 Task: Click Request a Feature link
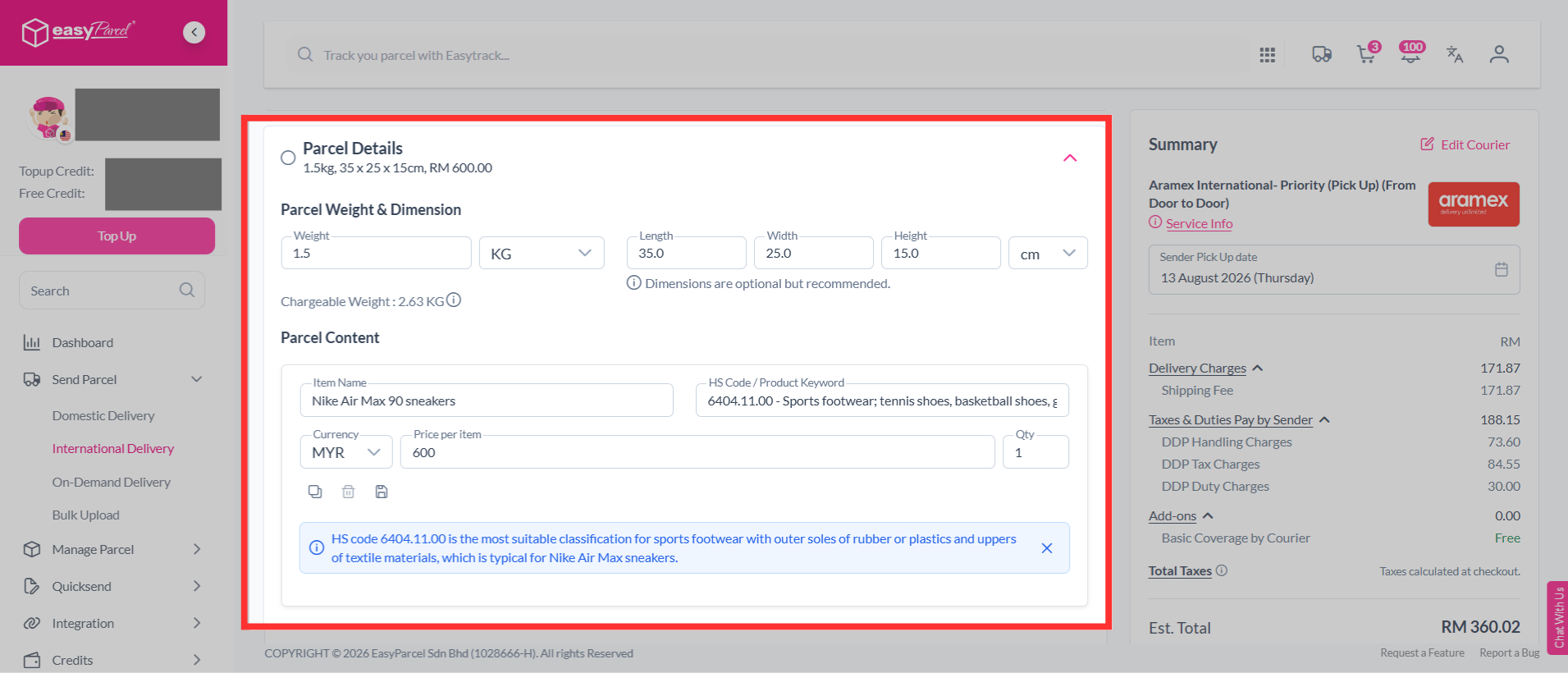pyautogui.click(x=1422, y=652)
